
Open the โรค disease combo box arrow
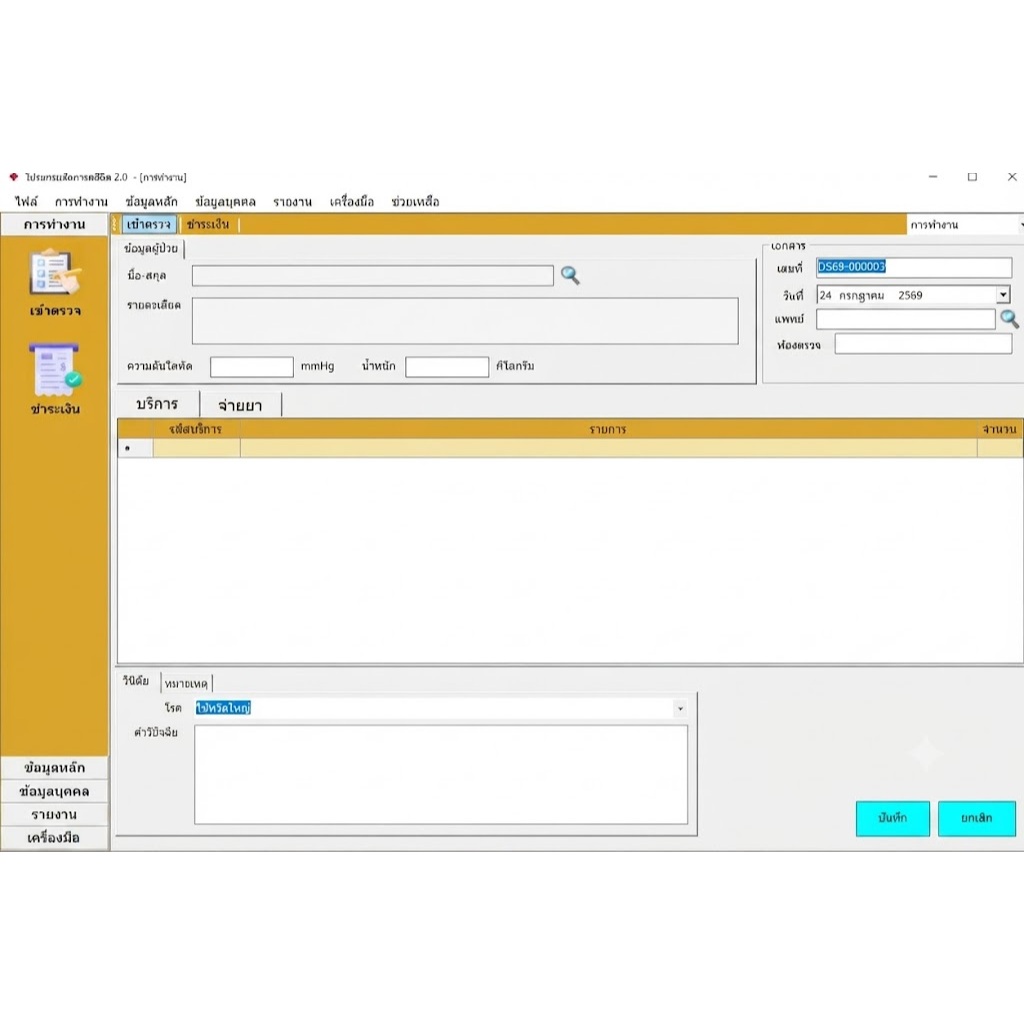(680, 708)
